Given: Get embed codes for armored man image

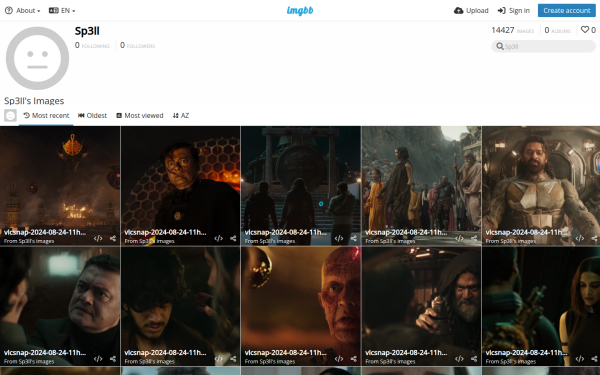Looking at the screenshot, I should click(x=580, y=238).
